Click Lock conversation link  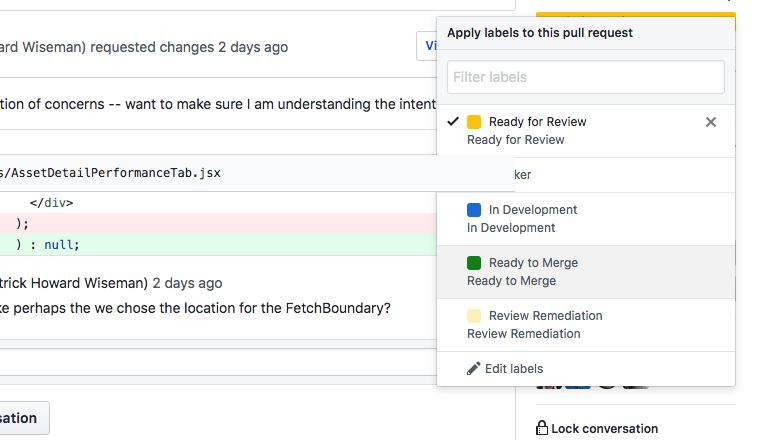tap(604, 429)
